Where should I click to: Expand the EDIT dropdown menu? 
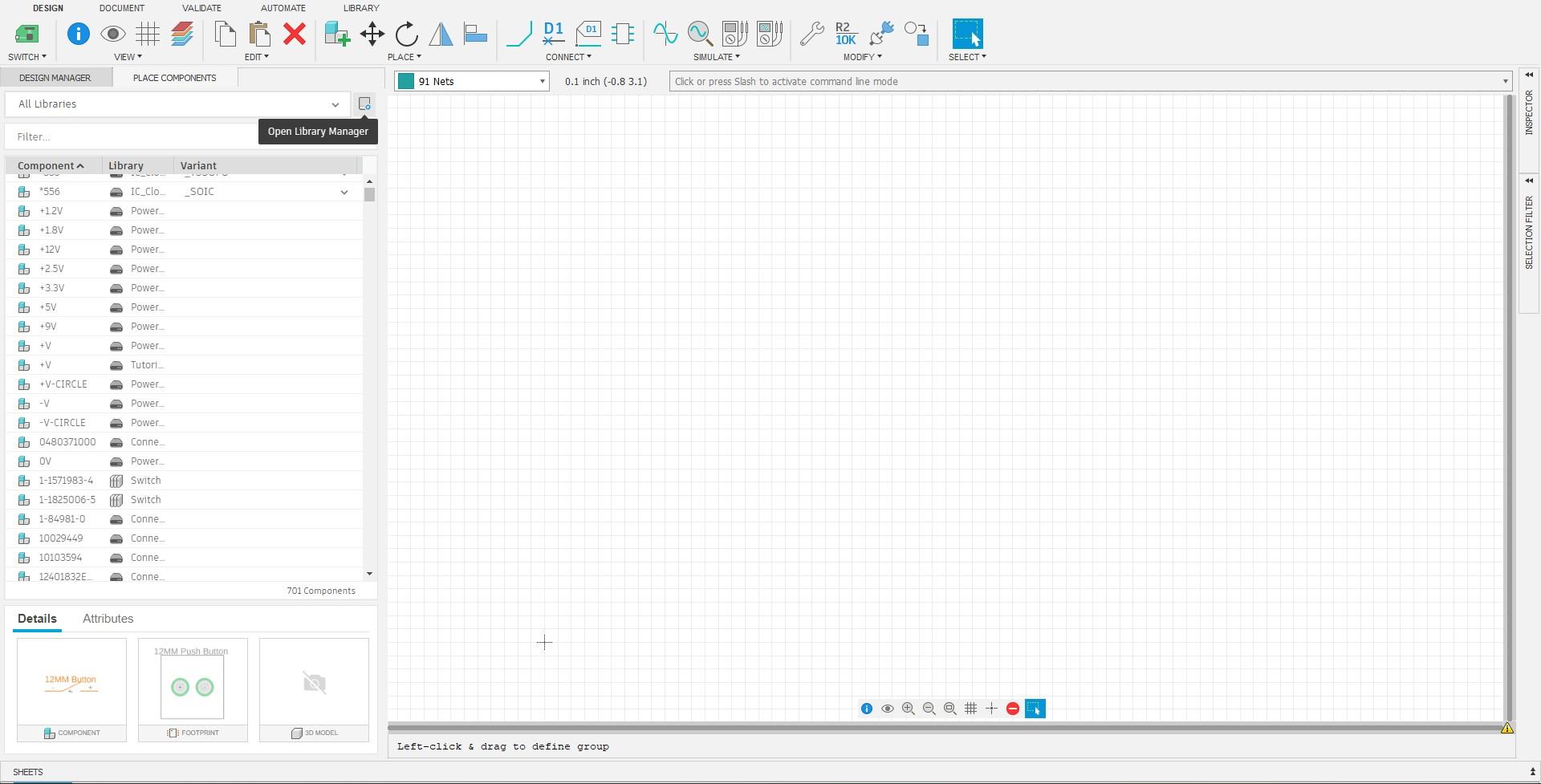[257, 57]
